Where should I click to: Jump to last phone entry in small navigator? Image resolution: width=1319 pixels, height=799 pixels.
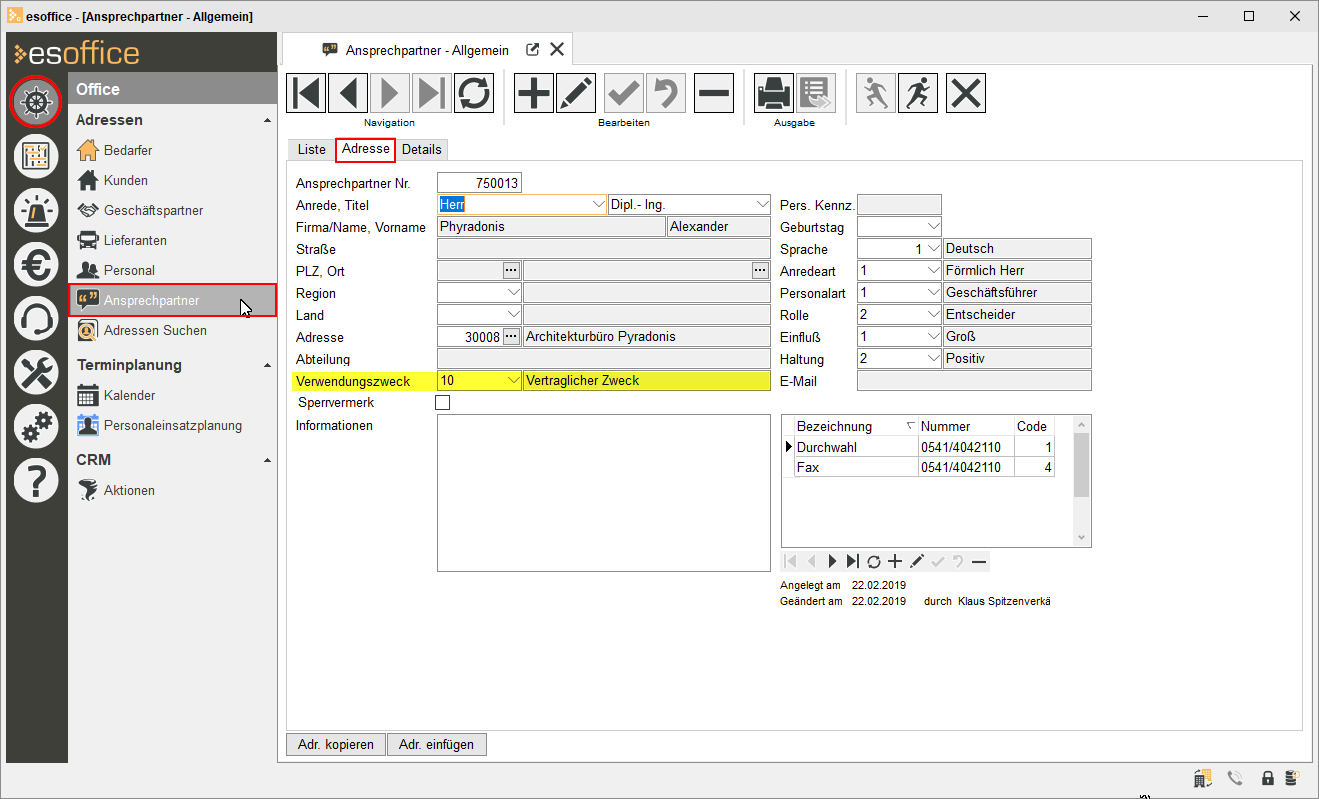853,562
